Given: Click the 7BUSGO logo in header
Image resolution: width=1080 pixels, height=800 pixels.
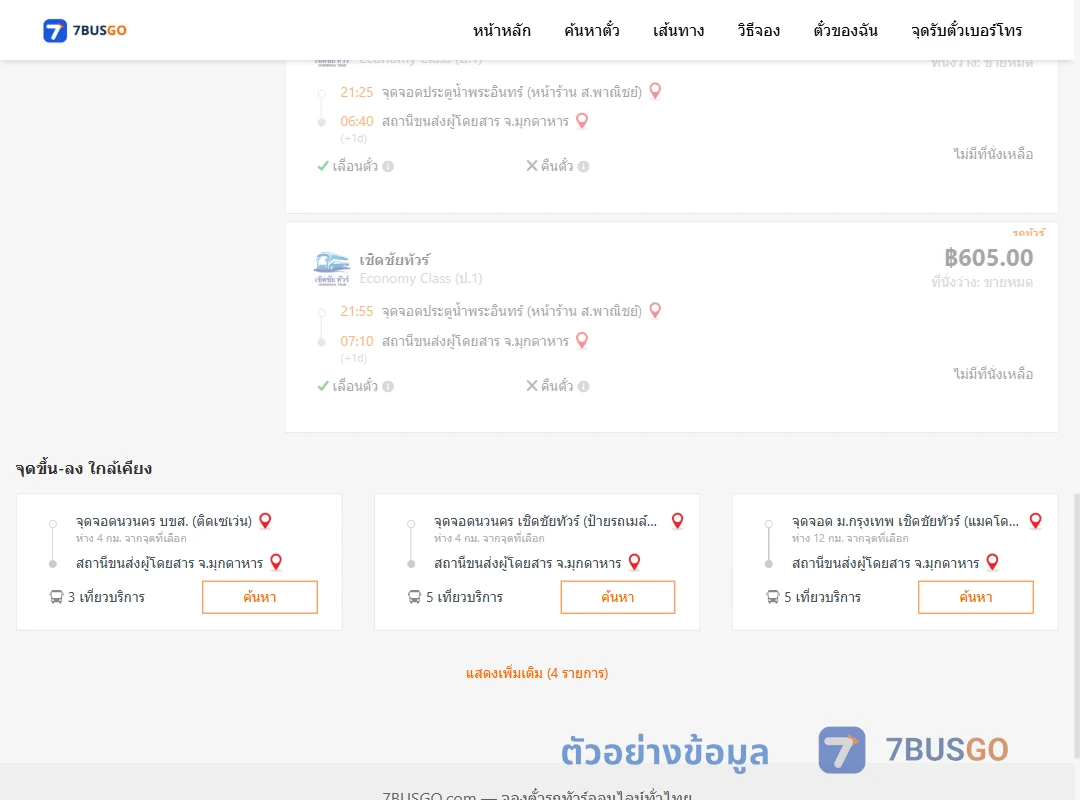Looking at the screenshot, I should 85,30.
